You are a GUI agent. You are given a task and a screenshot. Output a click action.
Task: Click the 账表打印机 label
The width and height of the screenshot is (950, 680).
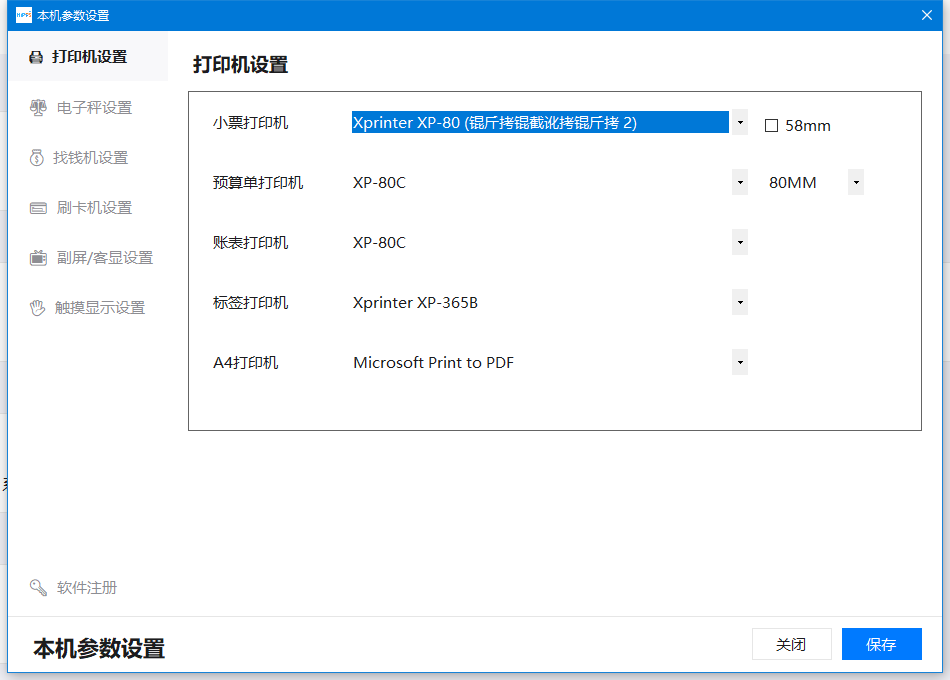250,242
